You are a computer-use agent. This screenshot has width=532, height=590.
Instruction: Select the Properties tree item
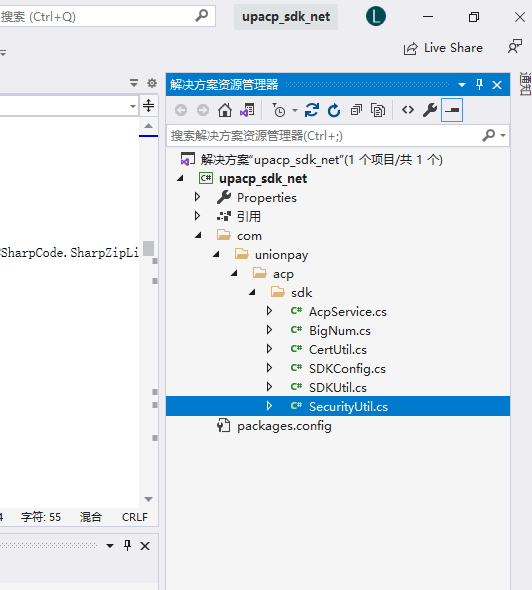267,198
